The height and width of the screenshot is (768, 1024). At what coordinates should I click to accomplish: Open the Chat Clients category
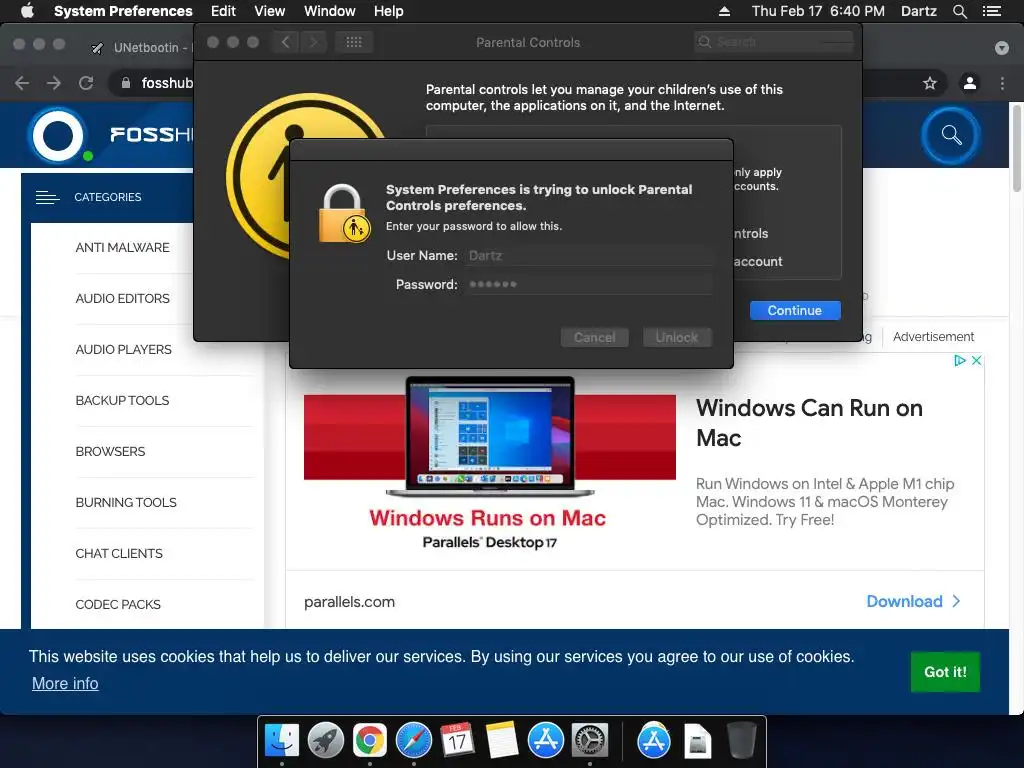[119, 553]
